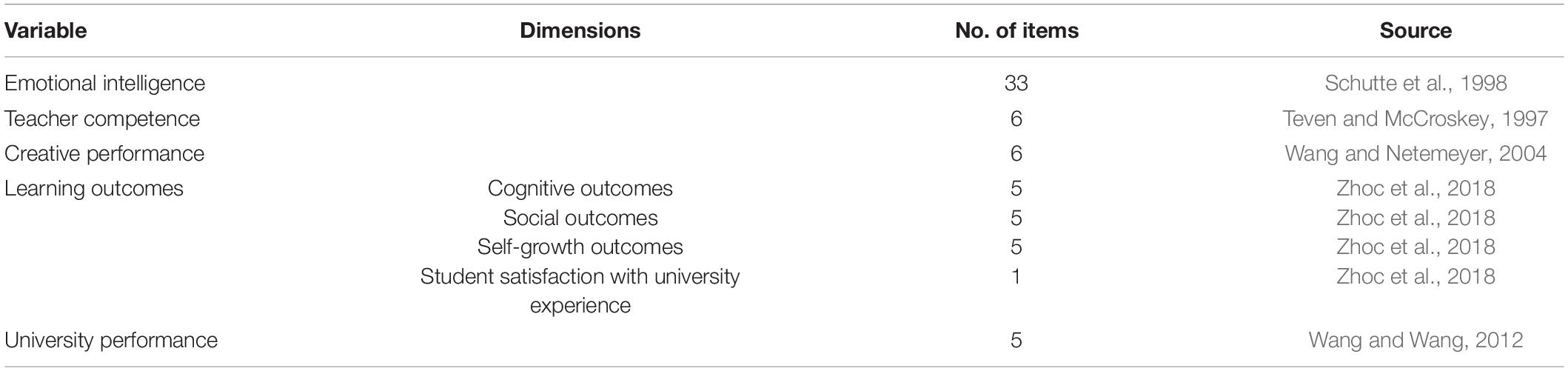Open Zhoc et al., 2018 for Social outcomes
This screenshot has width=1568, height=371.
(1415, 218)
